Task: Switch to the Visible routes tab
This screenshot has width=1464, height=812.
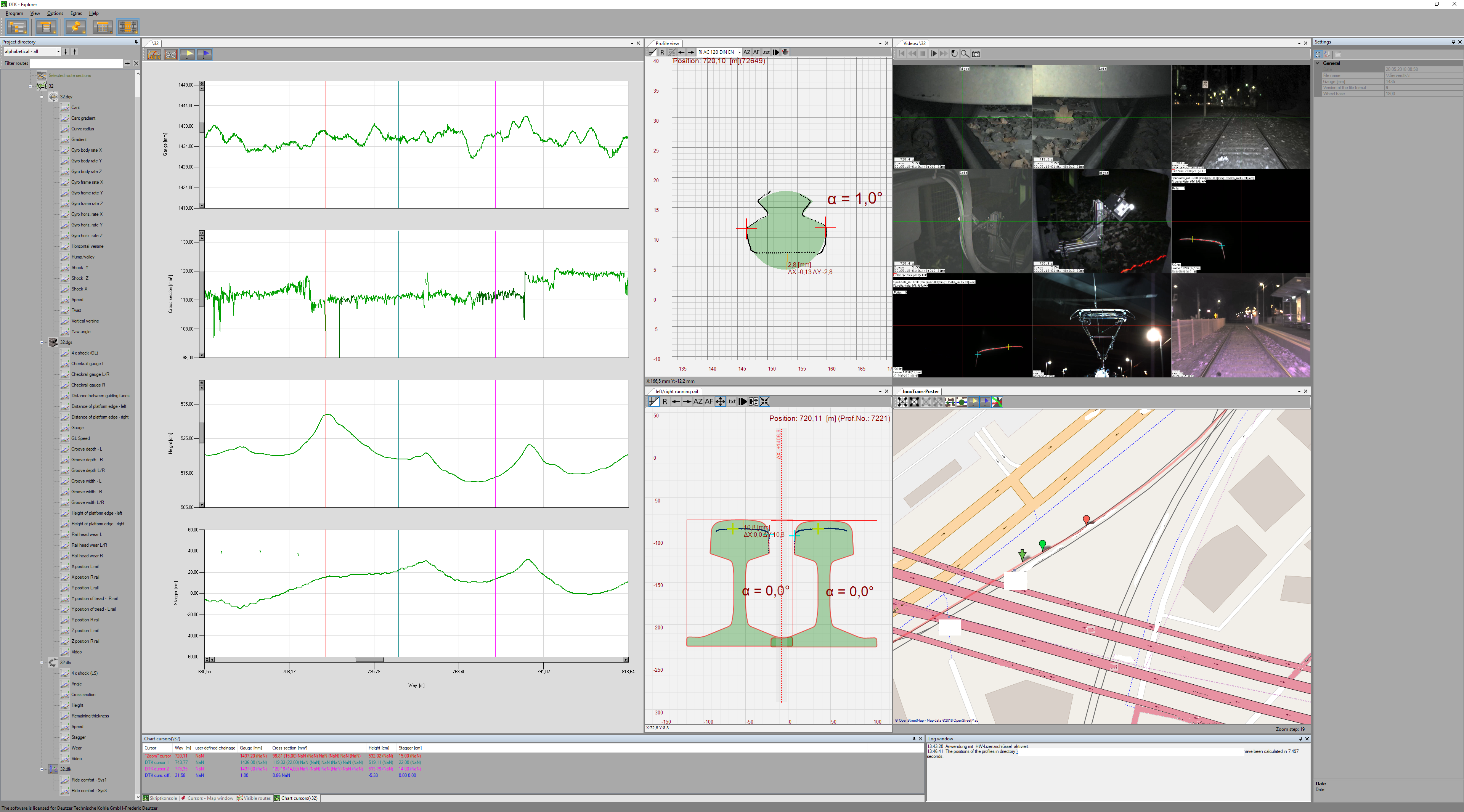Action: [x=254, y=798]
